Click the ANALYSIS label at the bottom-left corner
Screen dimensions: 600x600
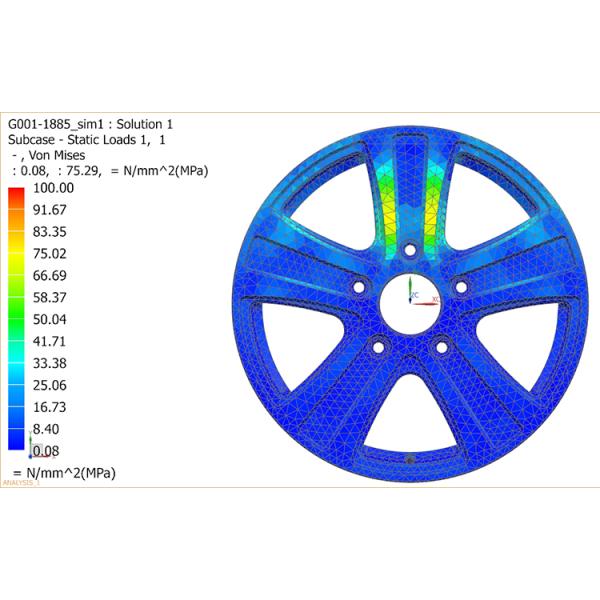20,483
